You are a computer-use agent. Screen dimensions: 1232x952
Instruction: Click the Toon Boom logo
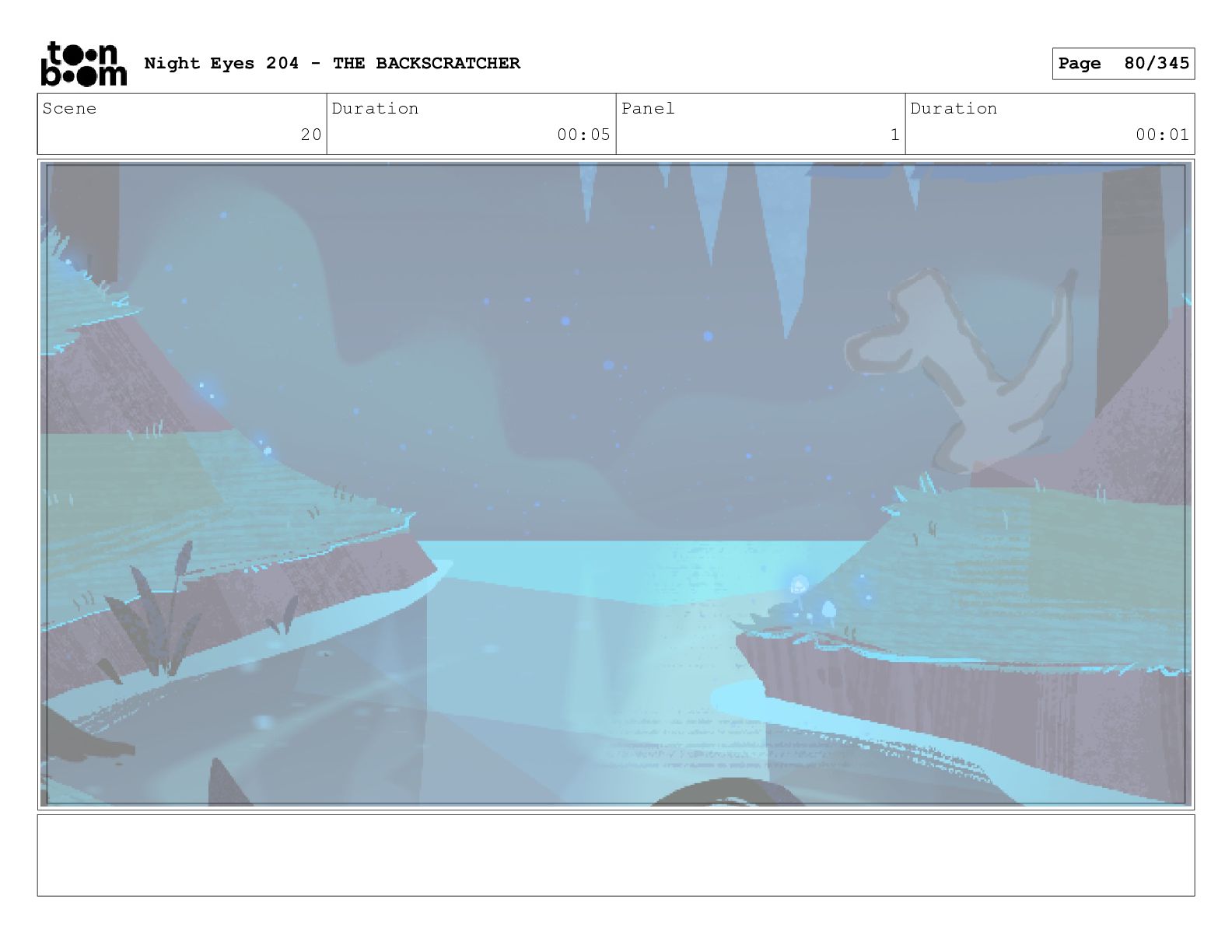coord(83,64)
